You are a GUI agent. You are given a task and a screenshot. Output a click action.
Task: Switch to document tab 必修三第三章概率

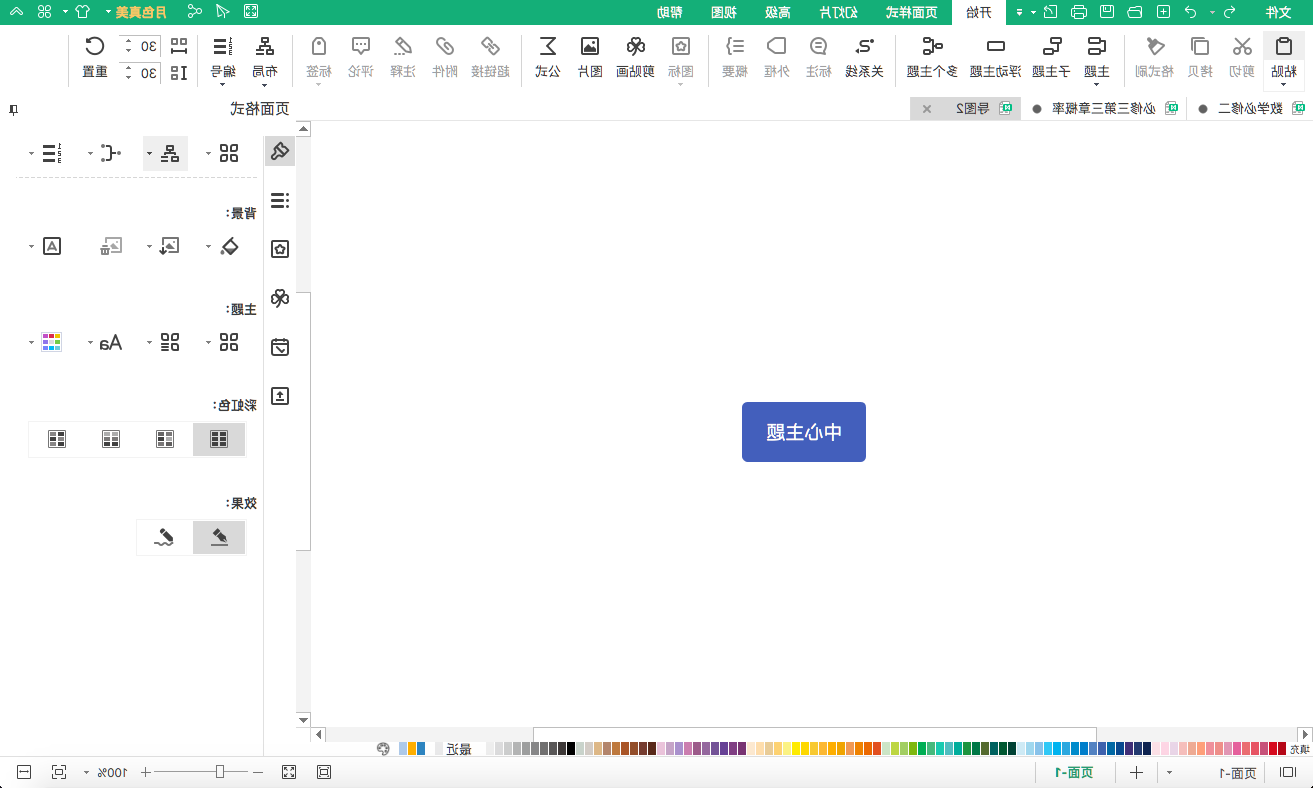tap(1105, 109)
